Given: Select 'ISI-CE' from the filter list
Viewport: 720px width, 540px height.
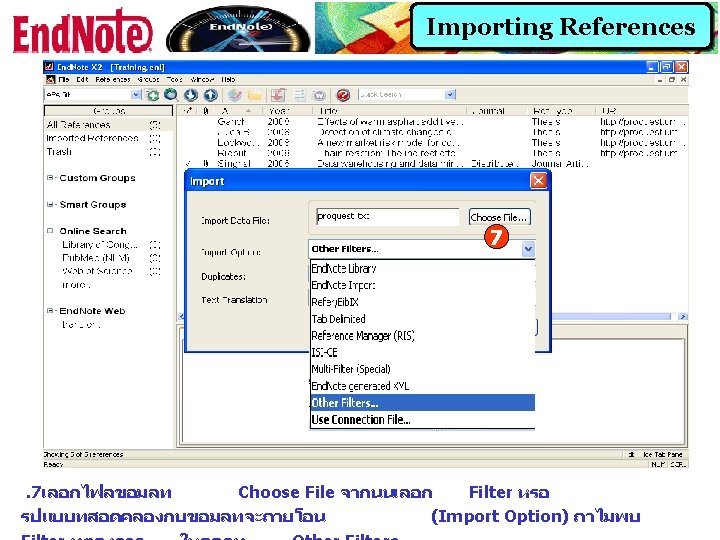Looking at the screenshot, I should click(422, 352).
